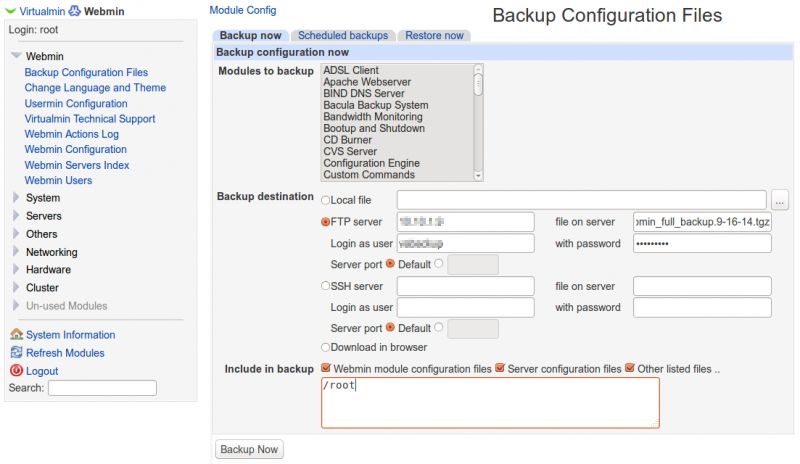The image size is (800, 464).
Task: Open the Virtualmin menu tab
Action: (42, 11)
